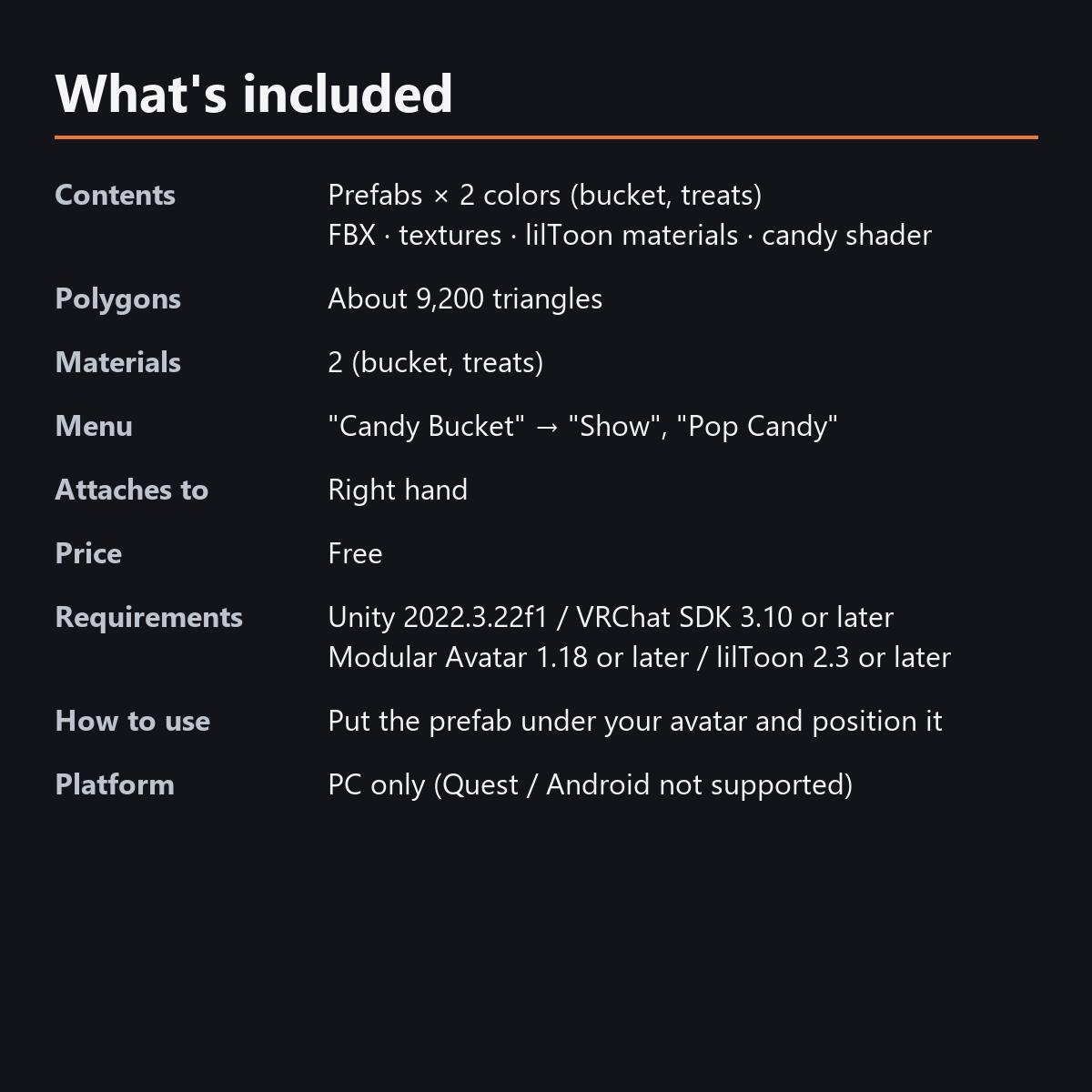This screenshot has width=1092, height=1092.
Task: Select the Contents row label
Action: [x=115, y=195]
